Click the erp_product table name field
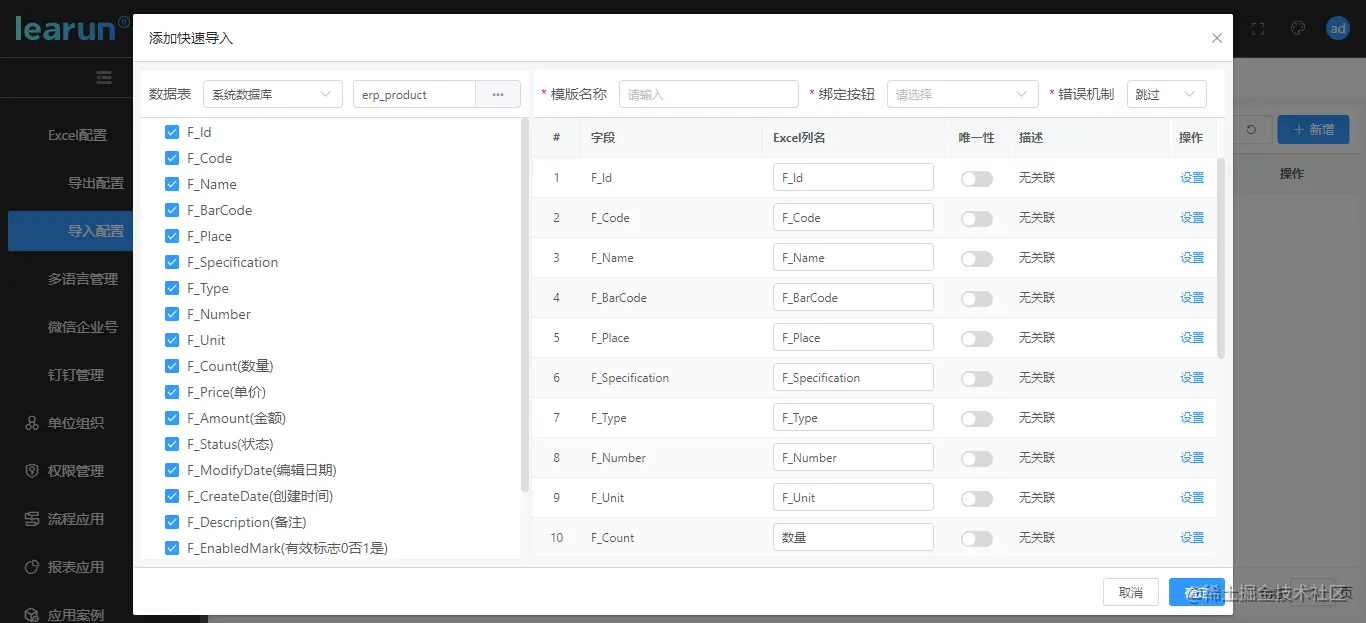Screen dimensions: 1366x623 click(x=414, y=94)
